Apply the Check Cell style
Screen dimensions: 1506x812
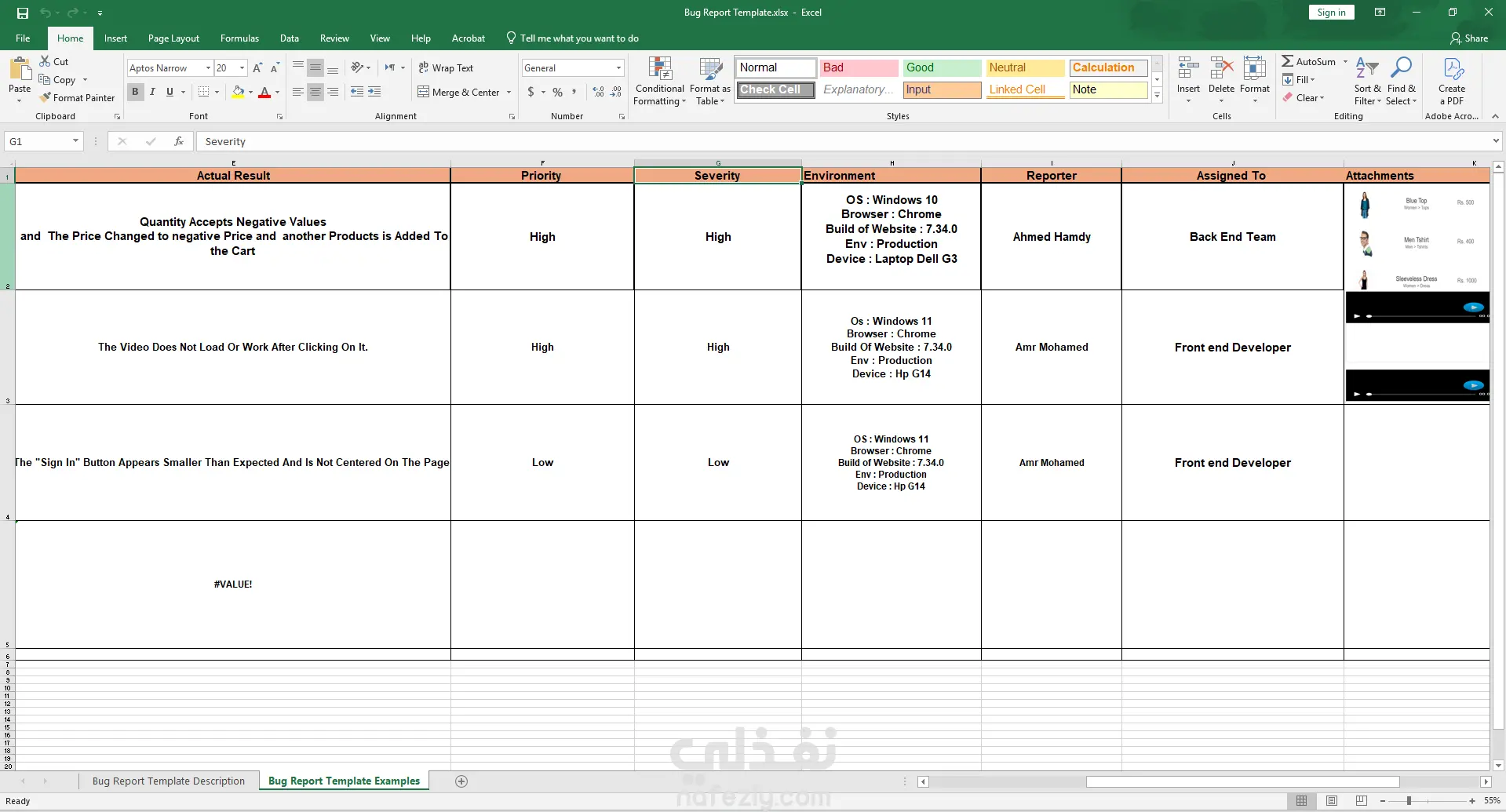775,89
